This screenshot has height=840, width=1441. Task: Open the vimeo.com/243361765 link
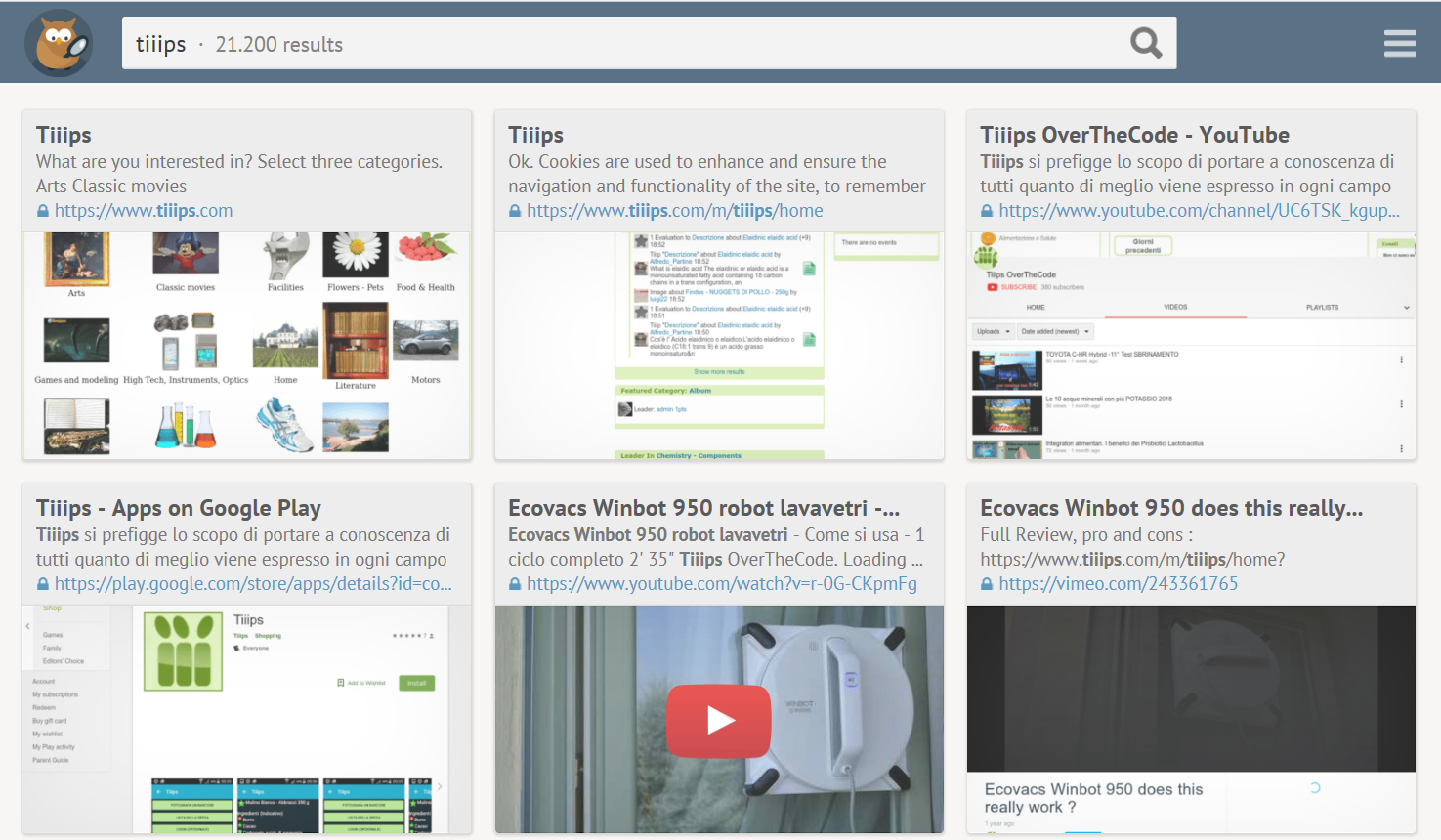pos(1118,584)
